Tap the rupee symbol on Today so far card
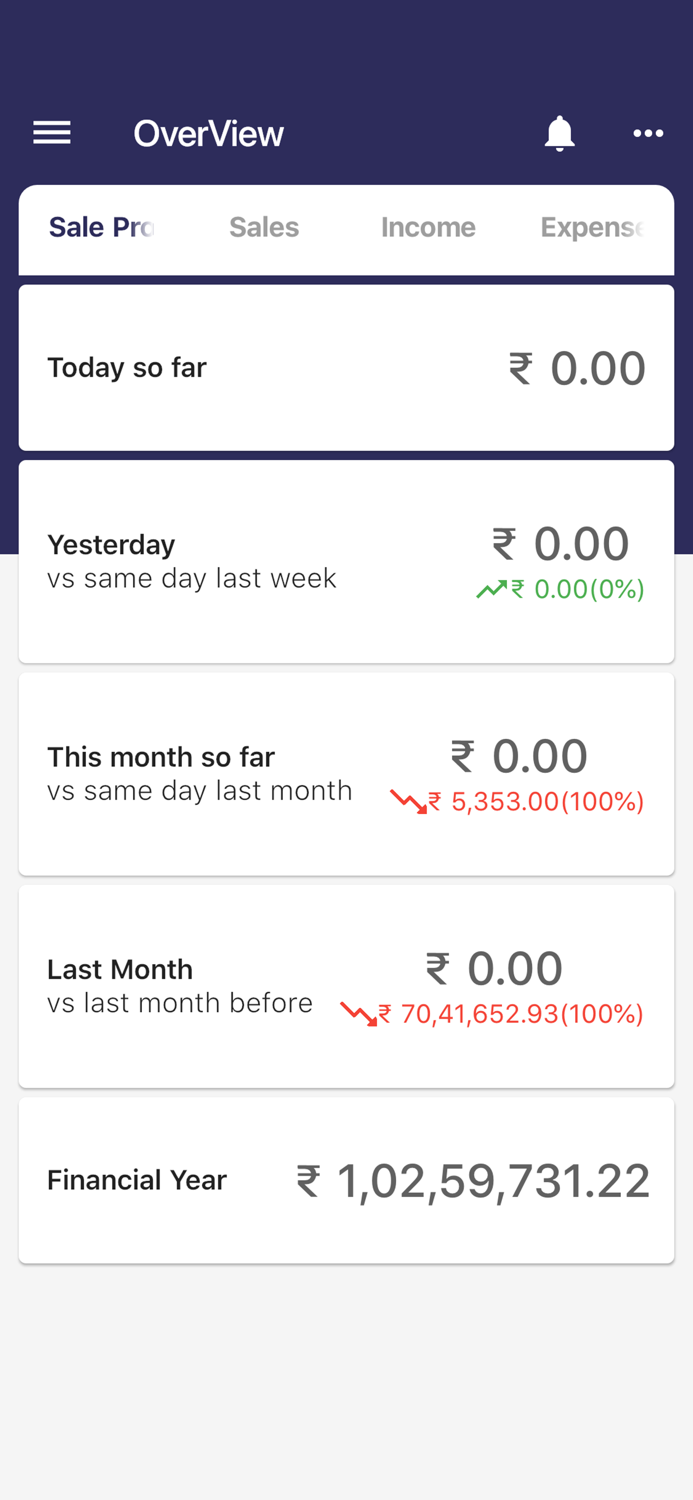This screenshot has height=1500, width=693. (520, 366)
